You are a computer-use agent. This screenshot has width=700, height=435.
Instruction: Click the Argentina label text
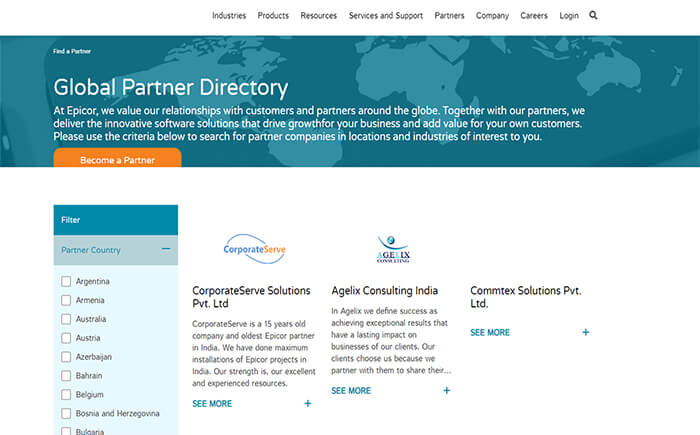(92, 281)
